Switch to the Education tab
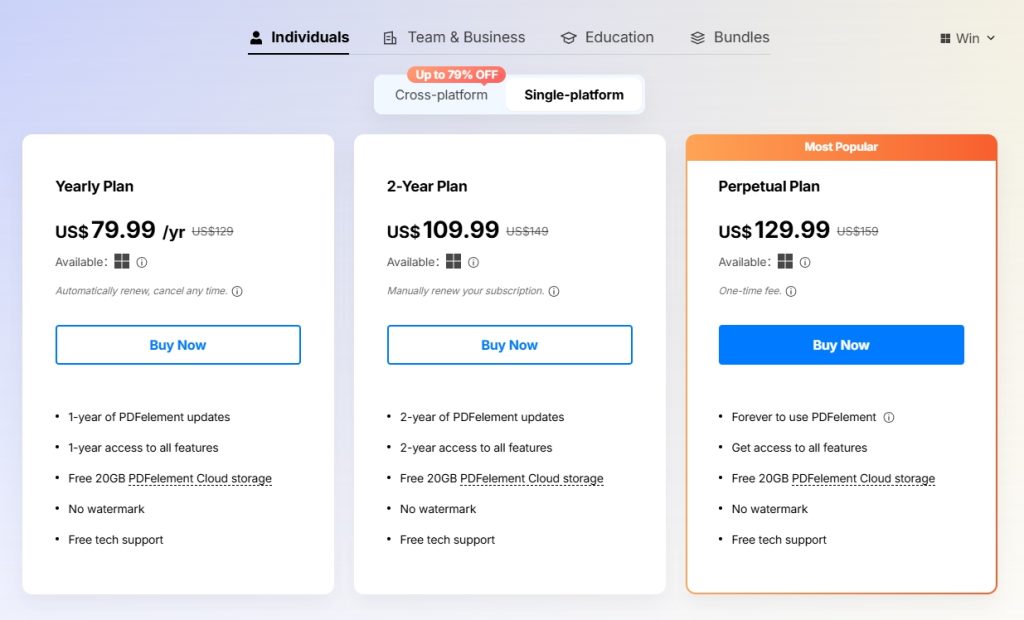This screenshot has height=620, width=1024. point(607,37)
